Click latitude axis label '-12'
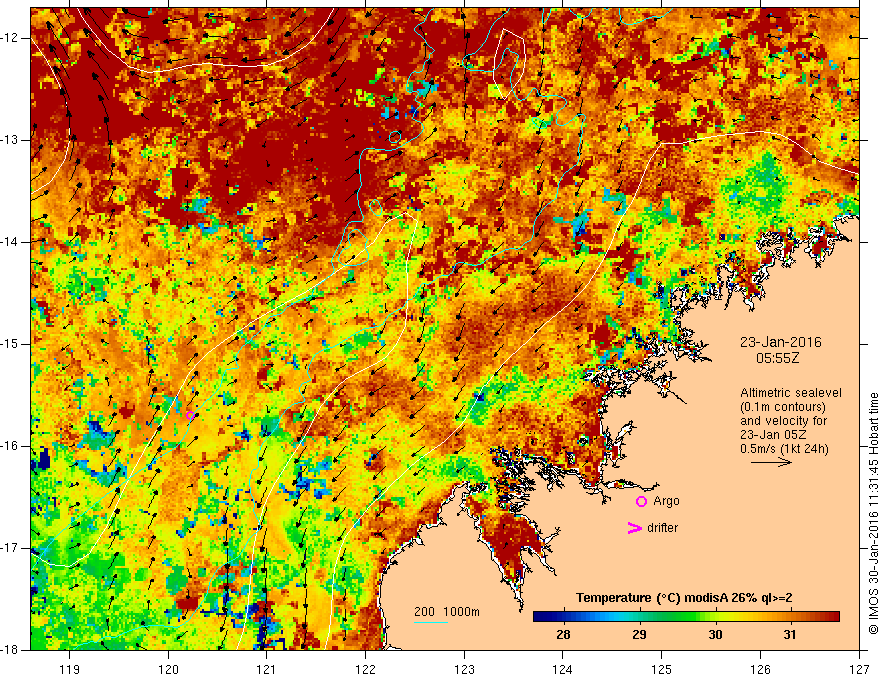 (11, 38)
